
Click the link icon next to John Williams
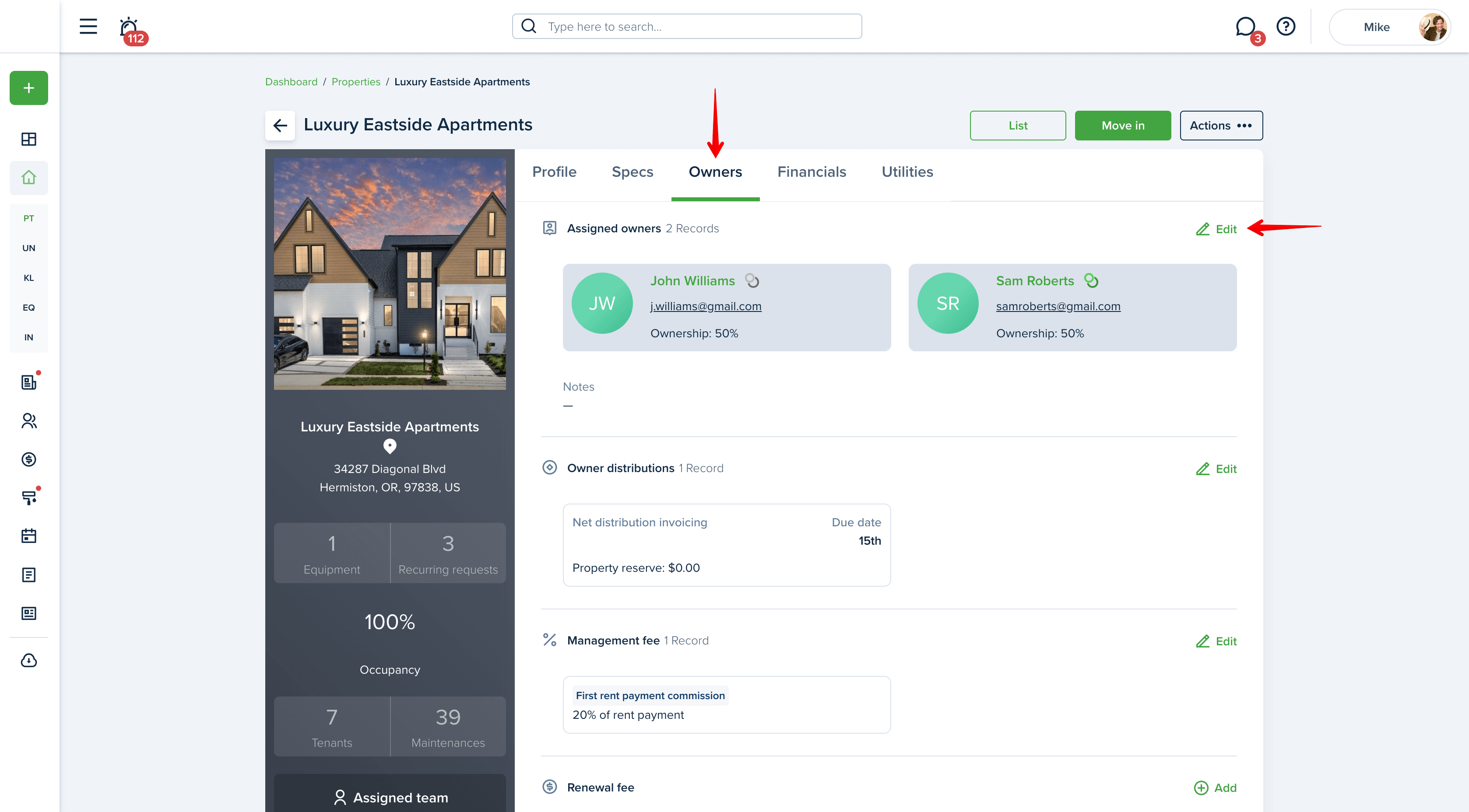click(x=752, y=281)
